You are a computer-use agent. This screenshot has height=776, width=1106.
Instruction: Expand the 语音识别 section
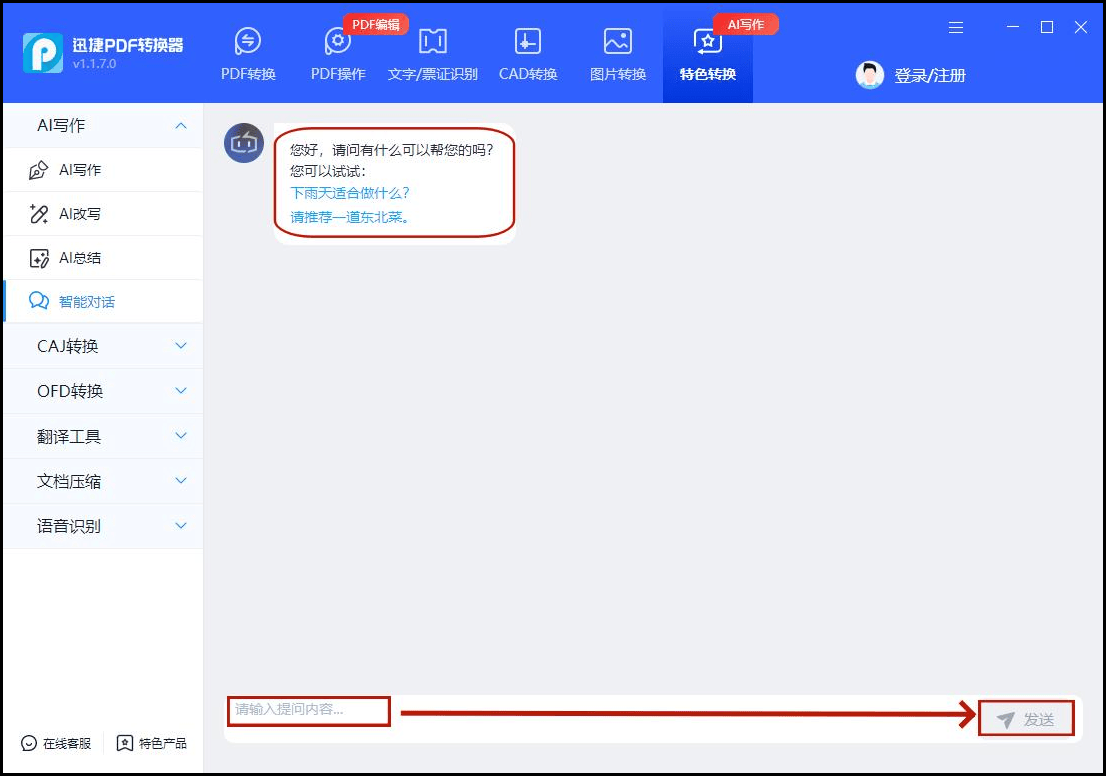pyautogui.click(x=181, y=526)
